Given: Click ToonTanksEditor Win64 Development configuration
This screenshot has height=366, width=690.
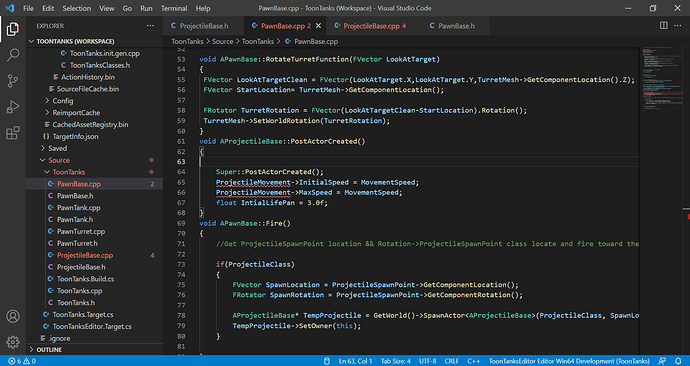Looking at the screenshot, I should click(569, 361).
